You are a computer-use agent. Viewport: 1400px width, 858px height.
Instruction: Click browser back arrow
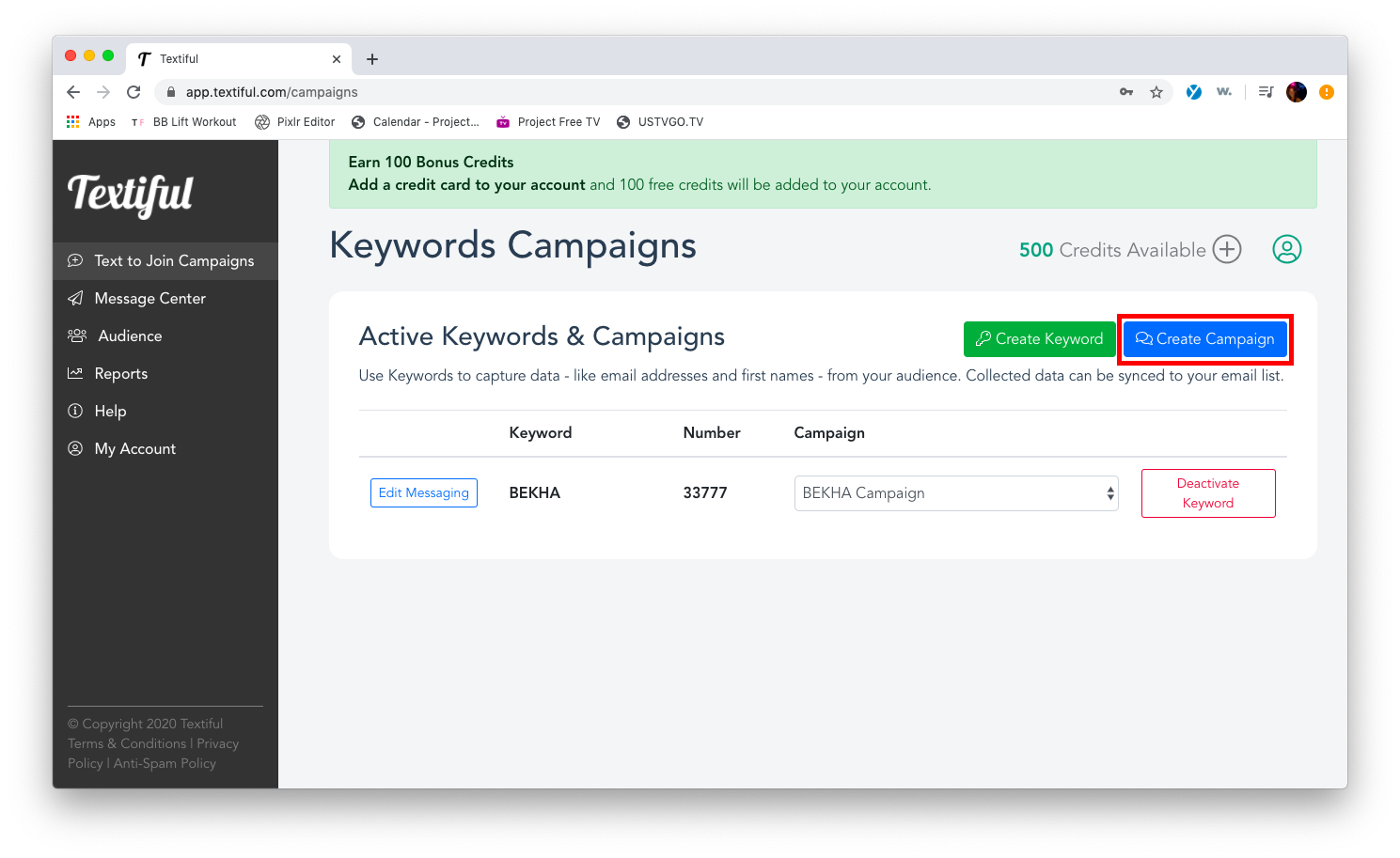point(73,92)
